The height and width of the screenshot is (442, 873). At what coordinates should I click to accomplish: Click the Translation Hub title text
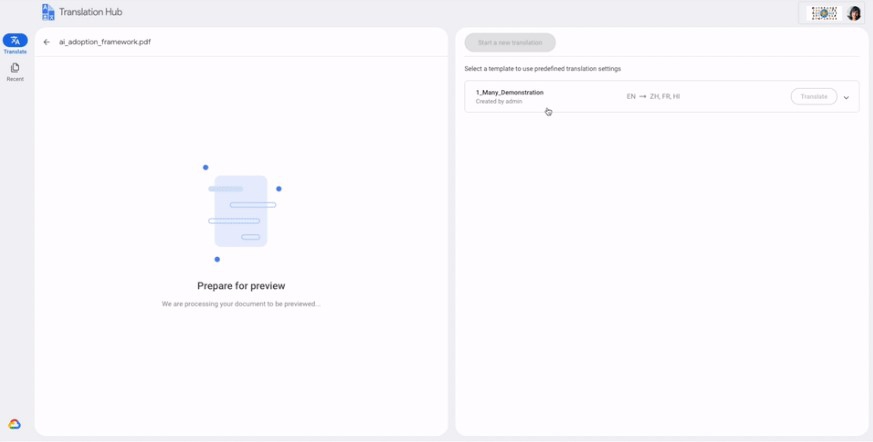click(x=91, y=12)
